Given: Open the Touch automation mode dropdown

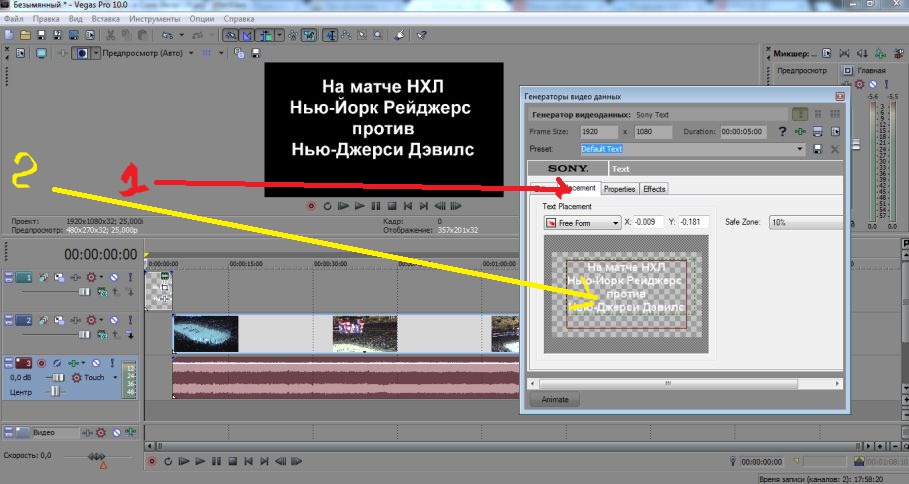Looking at the screenshot, I should [115, 377].
